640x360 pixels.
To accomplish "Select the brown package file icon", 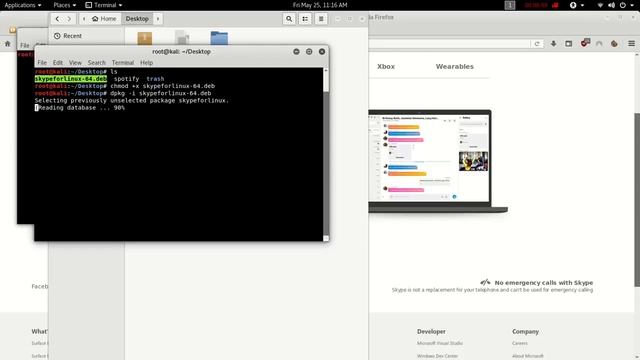I will (145, 38).
